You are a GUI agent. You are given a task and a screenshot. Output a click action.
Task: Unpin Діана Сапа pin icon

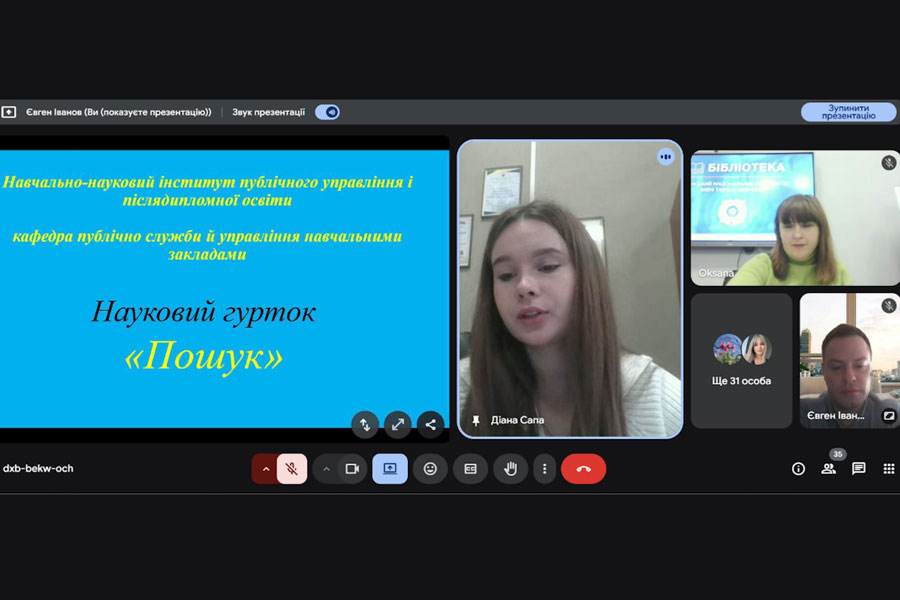pyautogui.click(x=475, y=420)
